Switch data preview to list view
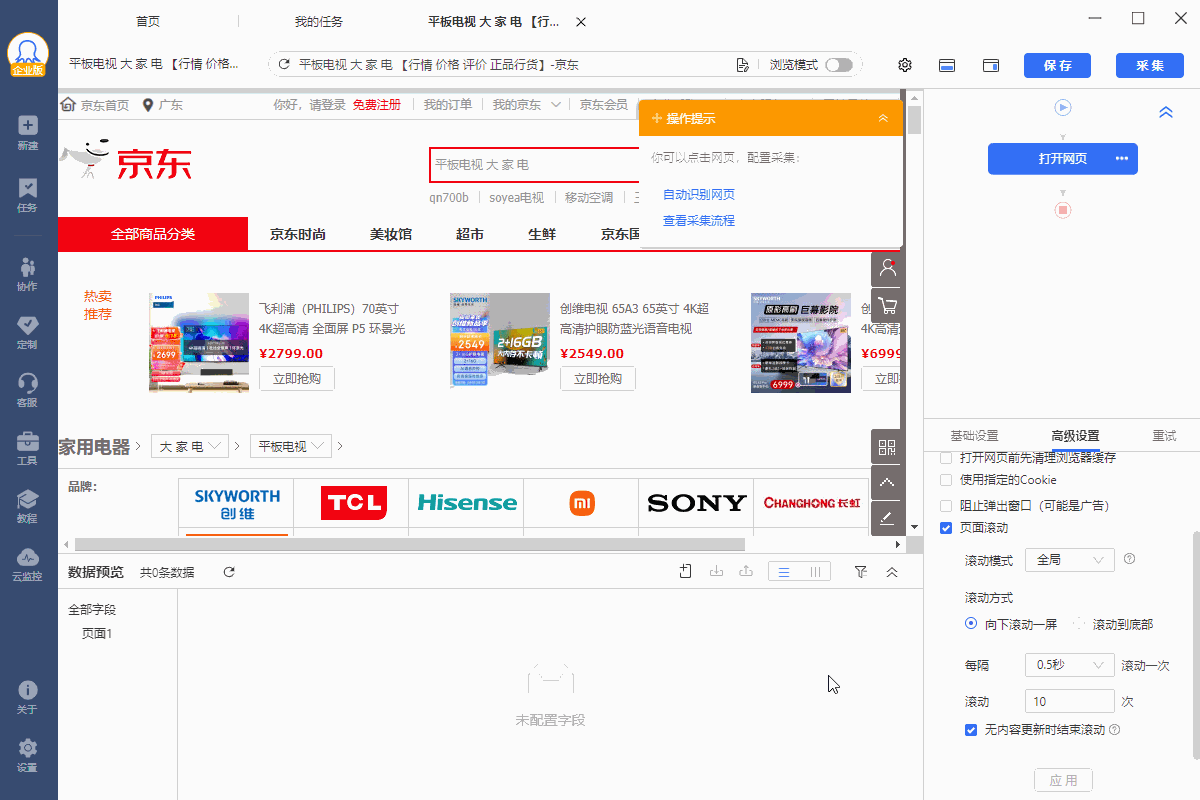The image size is (1200, 800). [784, 572]
